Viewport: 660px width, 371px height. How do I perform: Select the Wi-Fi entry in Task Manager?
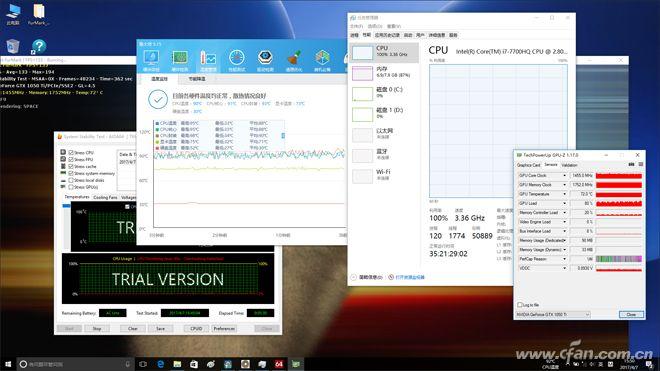point(383,175)
